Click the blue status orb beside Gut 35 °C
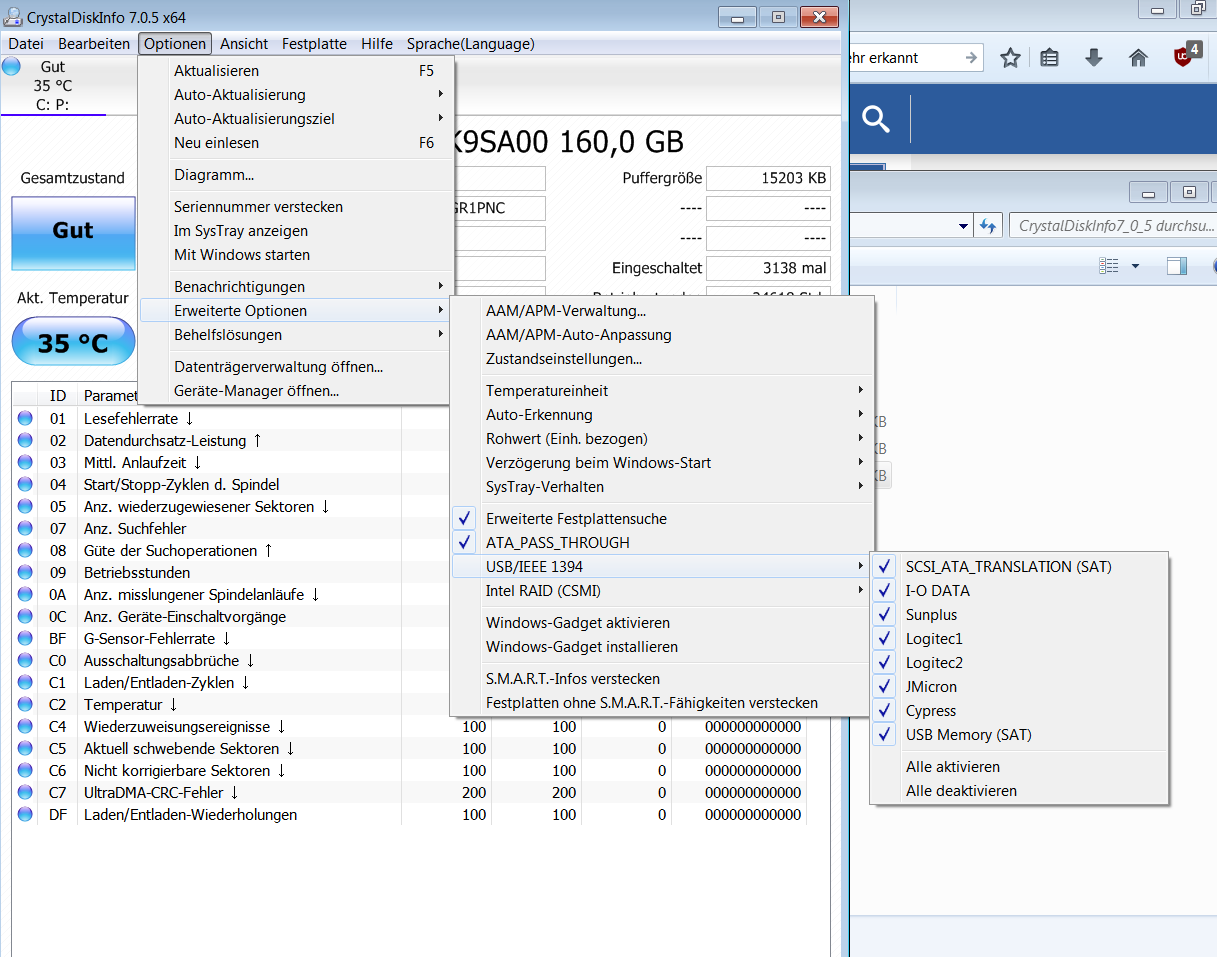This screenshot has height=957, width=1217. pyautogui.click(x=11, y=67)
